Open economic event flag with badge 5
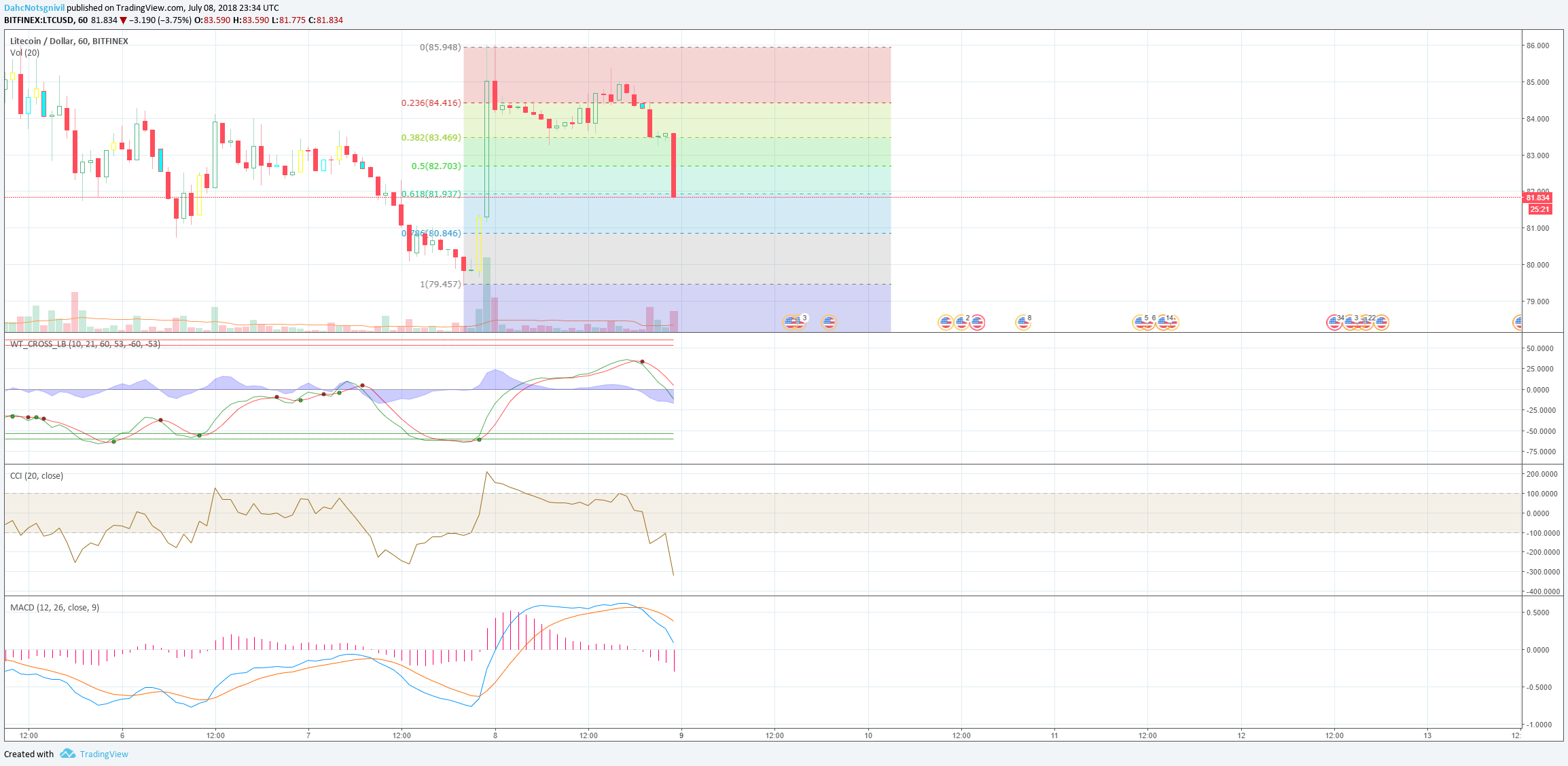This screenshot has height=766, width=1568. tap(1140, 323)
